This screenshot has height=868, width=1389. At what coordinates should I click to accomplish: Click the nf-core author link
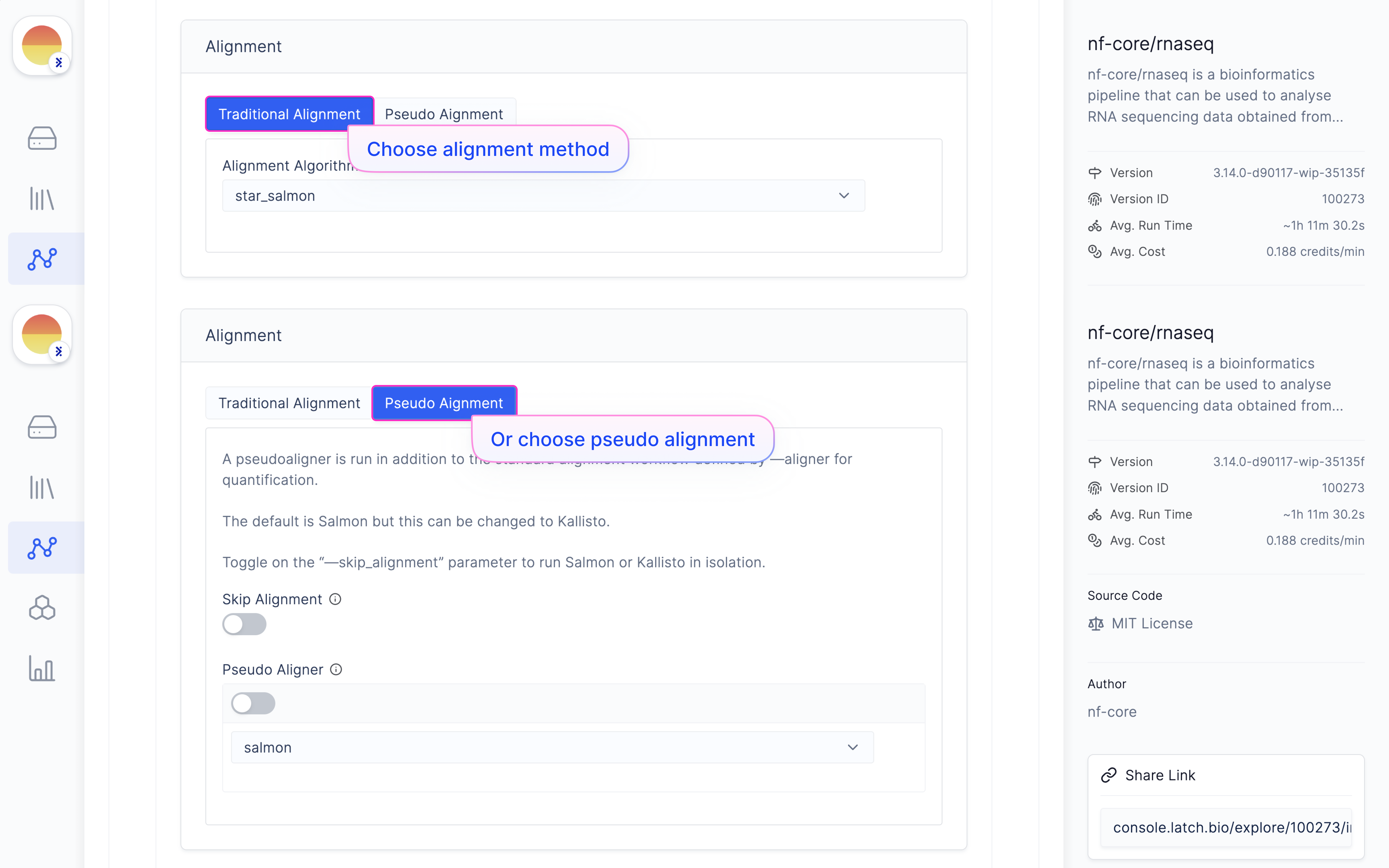tap(1112, 712)
